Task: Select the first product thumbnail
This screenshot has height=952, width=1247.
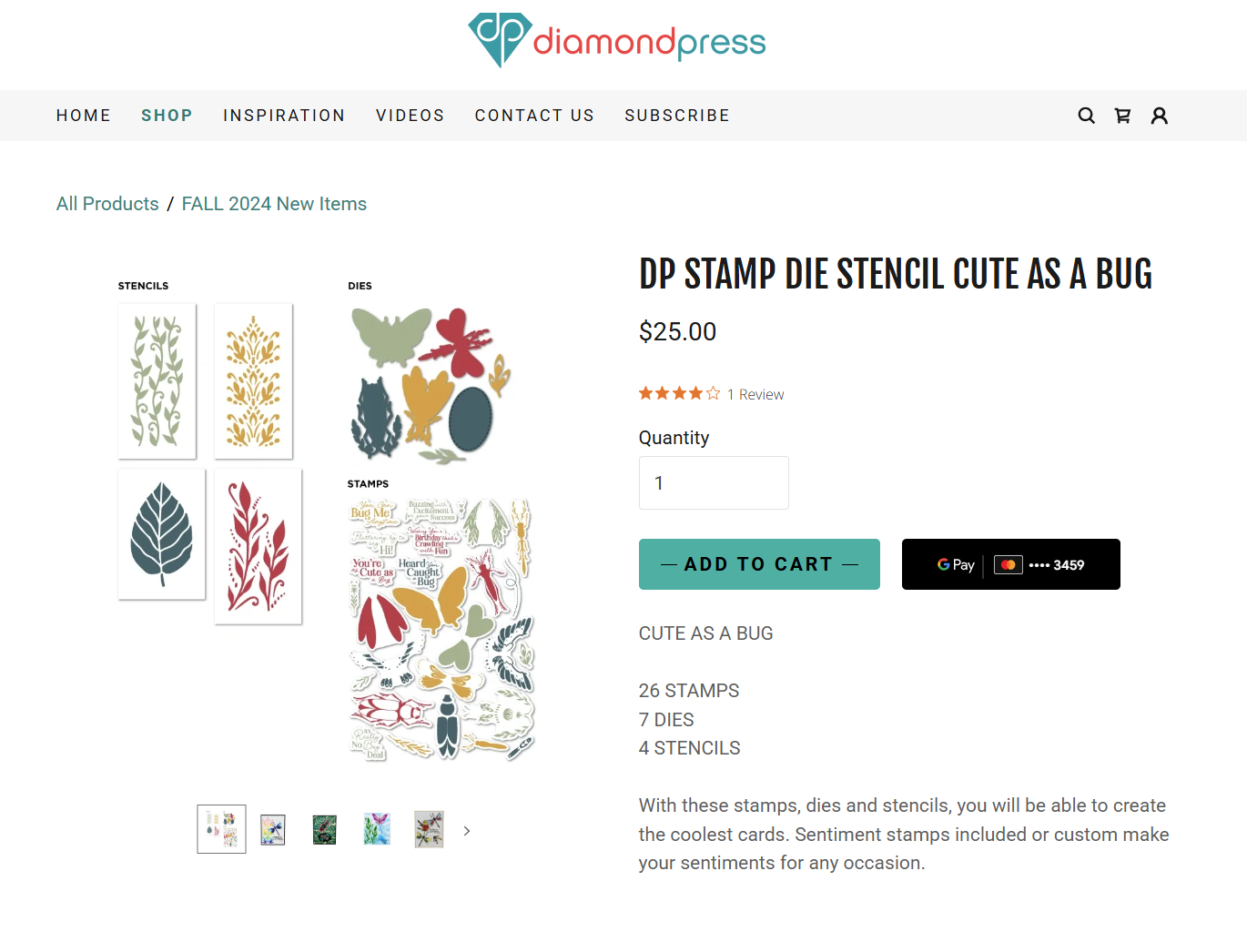Action: pyautogui.click(x=221, y=828)
